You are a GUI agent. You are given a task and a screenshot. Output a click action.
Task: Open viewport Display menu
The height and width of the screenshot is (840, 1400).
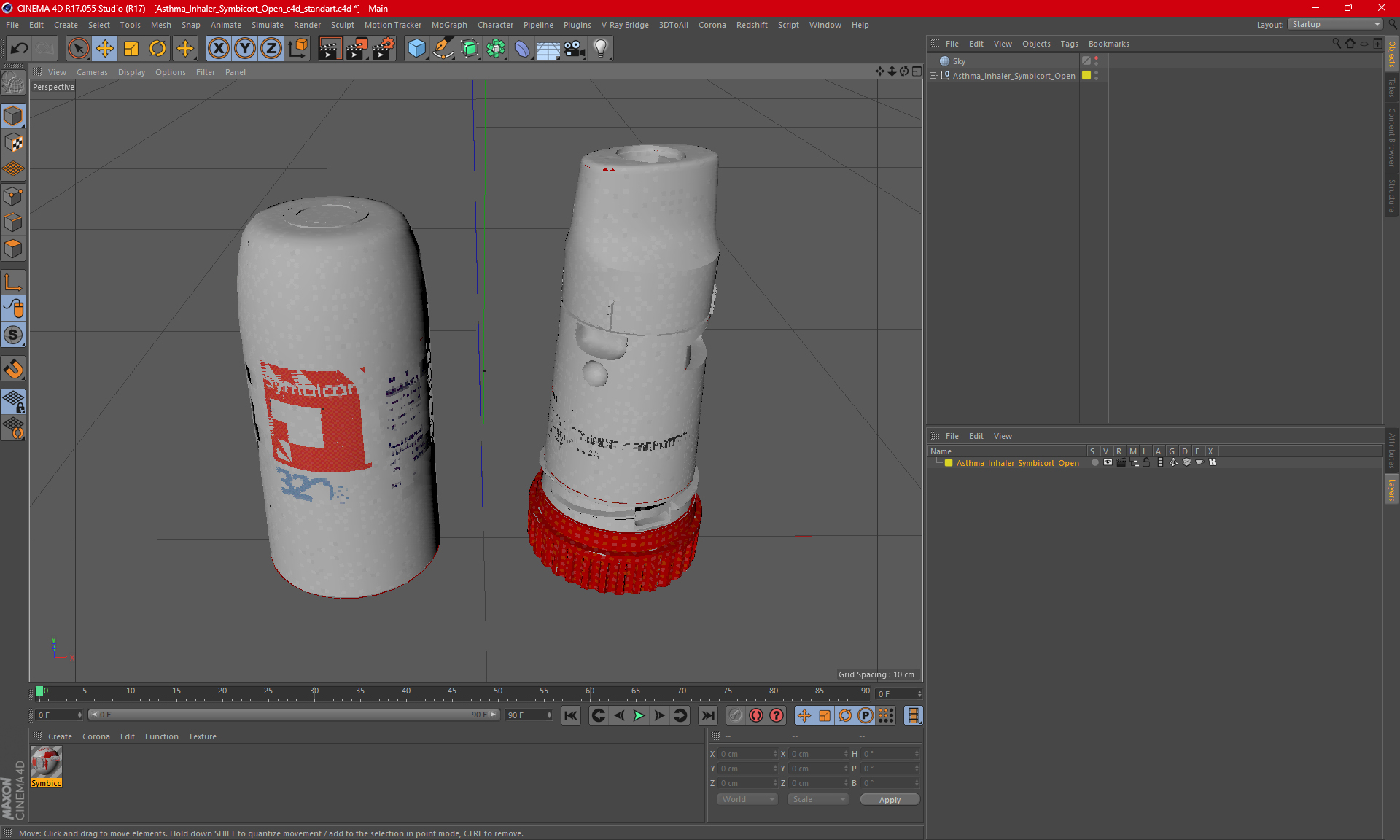(131, 72)
